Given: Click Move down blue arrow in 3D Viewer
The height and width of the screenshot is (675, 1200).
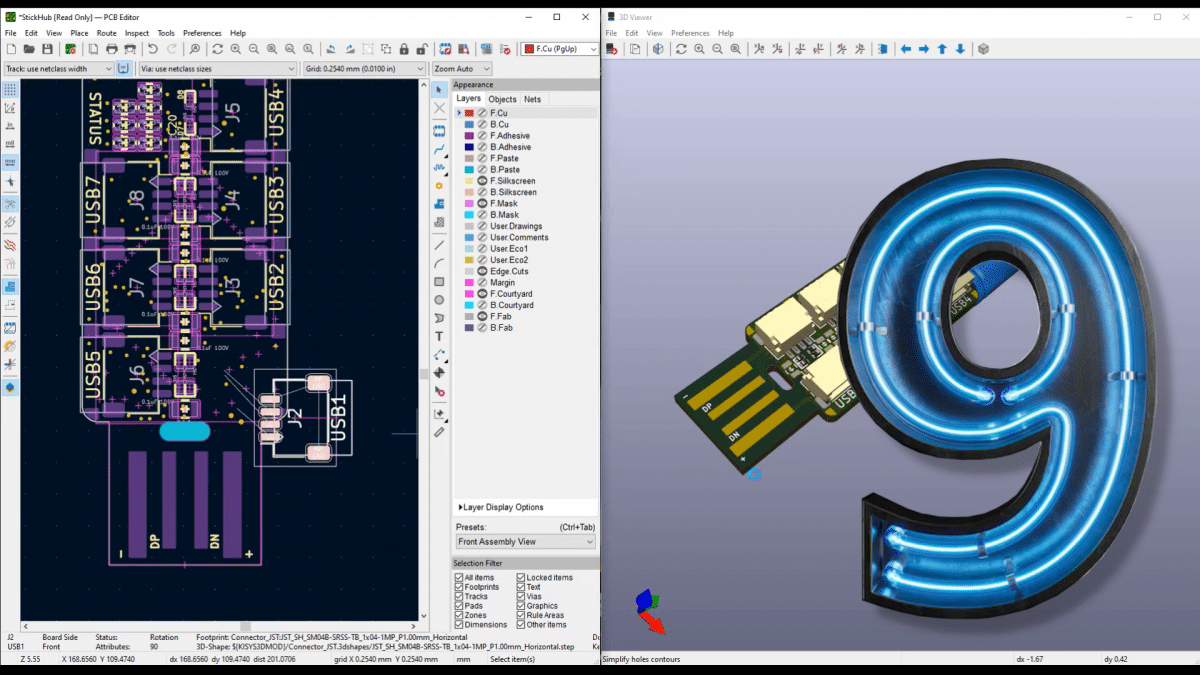Looking at the screenshot, I should (x=960, y=49).
